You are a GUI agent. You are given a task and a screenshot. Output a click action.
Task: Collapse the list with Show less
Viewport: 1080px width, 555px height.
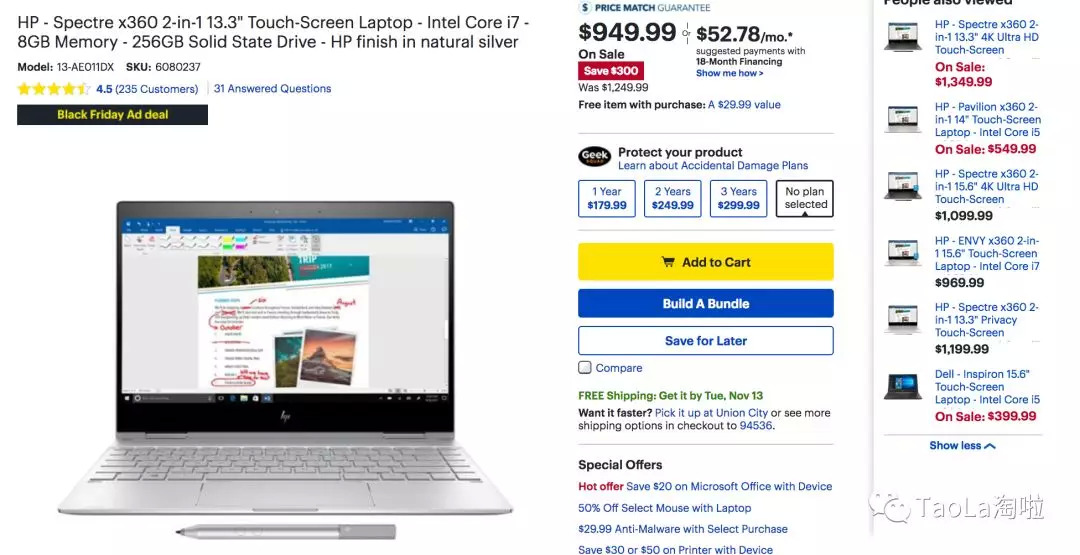click(x=962, y=446)
